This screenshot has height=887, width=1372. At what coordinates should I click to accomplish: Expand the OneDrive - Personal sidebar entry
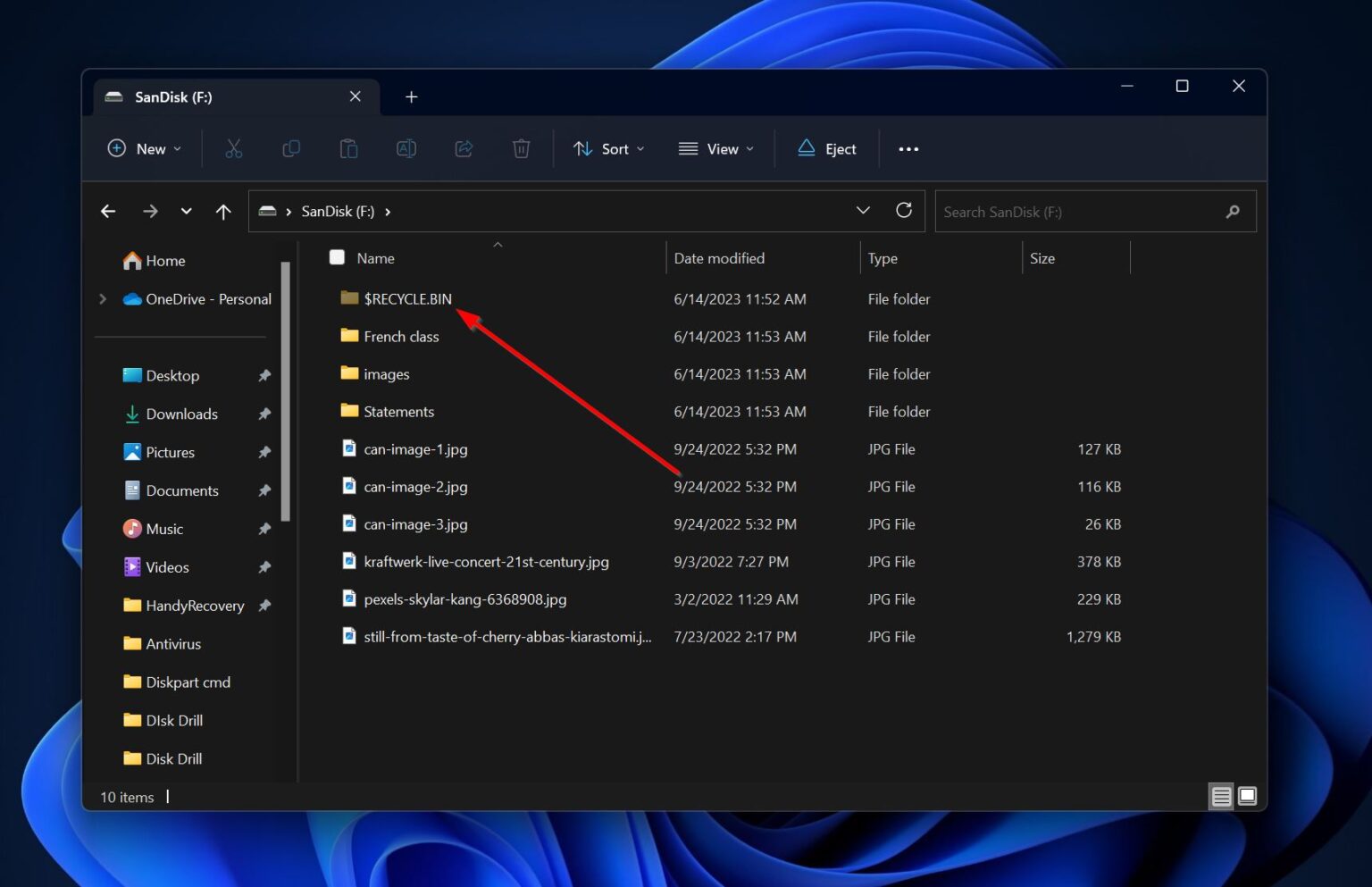102,299
